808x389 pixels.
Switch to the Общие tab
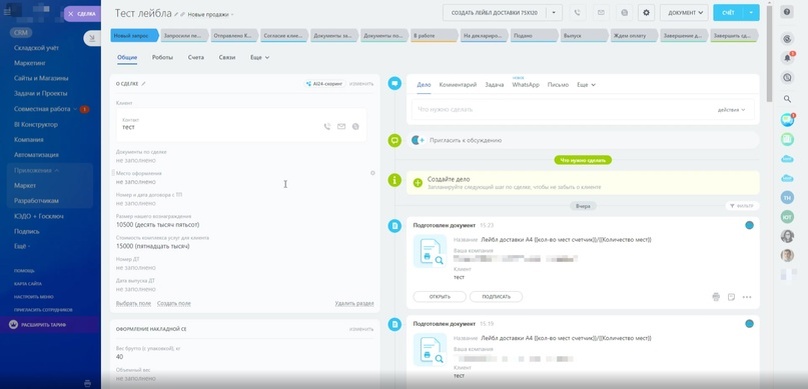coord(127,57)
